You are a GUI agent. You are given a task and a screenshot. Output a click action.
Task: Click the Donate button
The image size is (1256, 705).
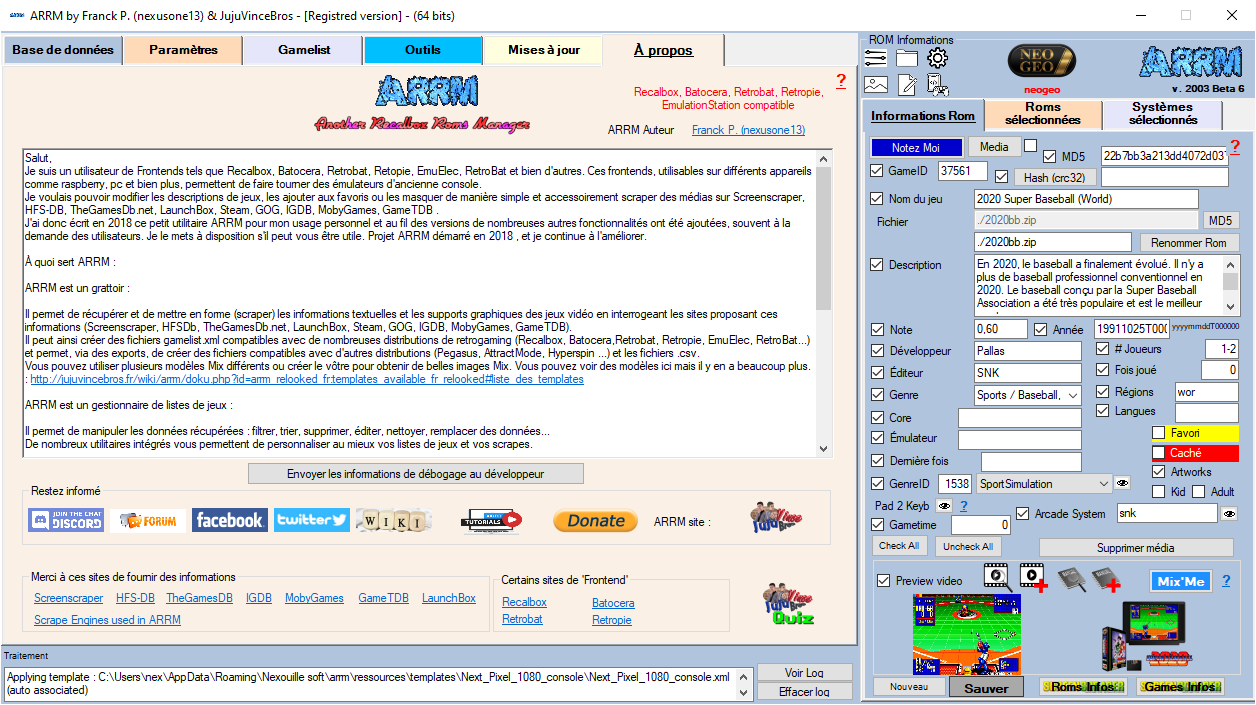click(x=595, y=520)
